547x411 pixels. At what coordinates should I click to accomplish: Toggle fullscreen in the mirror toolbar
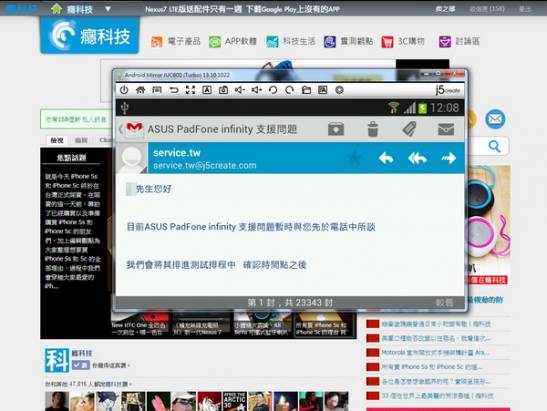[x=190, y=90]
